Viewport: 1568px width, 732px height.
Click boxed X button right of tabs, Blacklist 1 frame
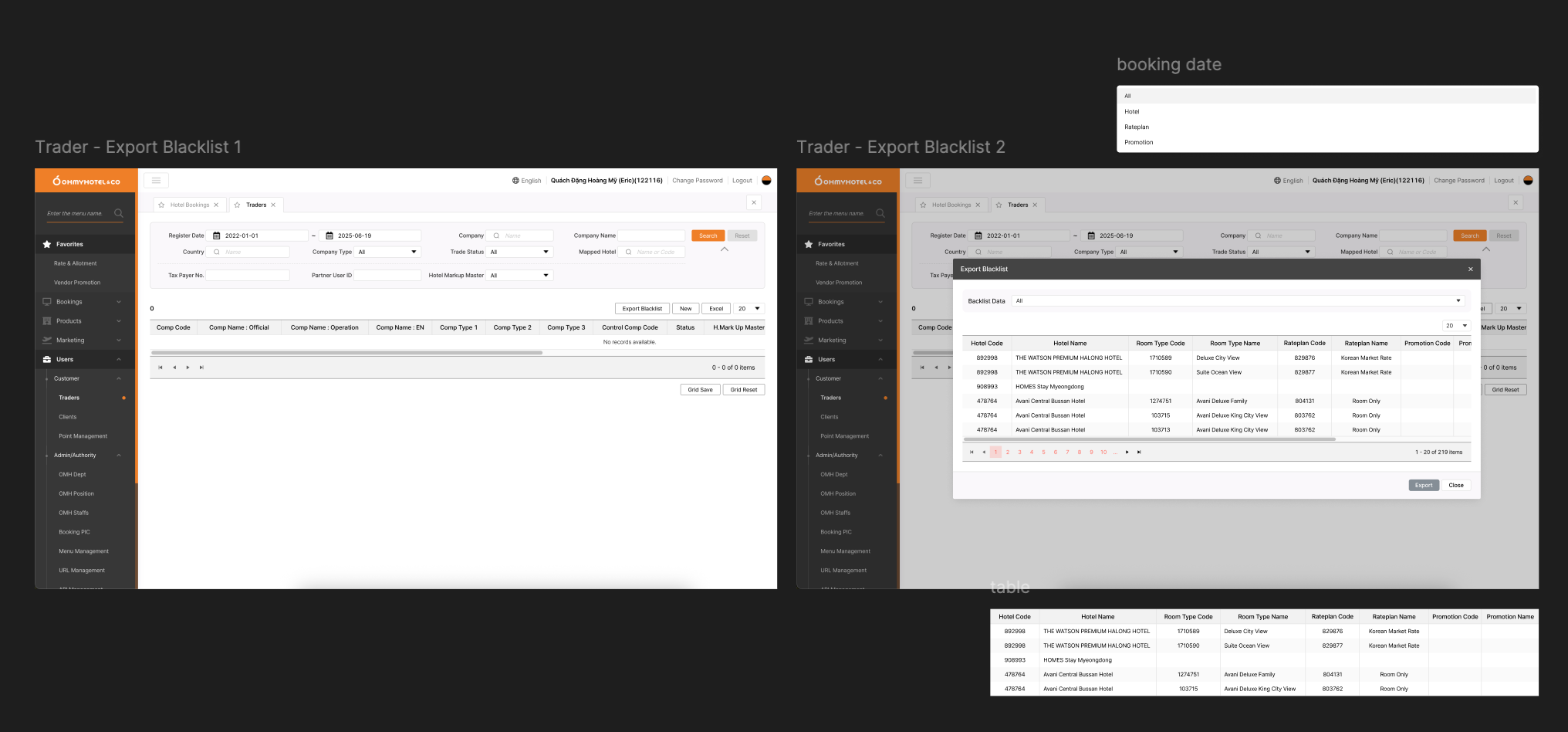click(754, 202)
